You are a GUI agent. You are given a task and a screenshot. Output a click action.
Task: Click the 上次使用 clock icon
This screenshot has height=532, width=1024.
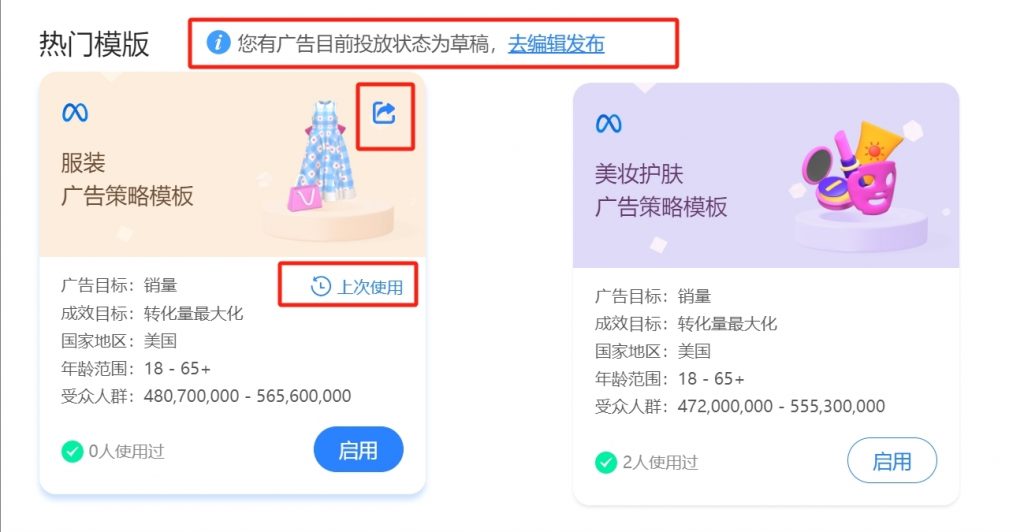[320, 286]
